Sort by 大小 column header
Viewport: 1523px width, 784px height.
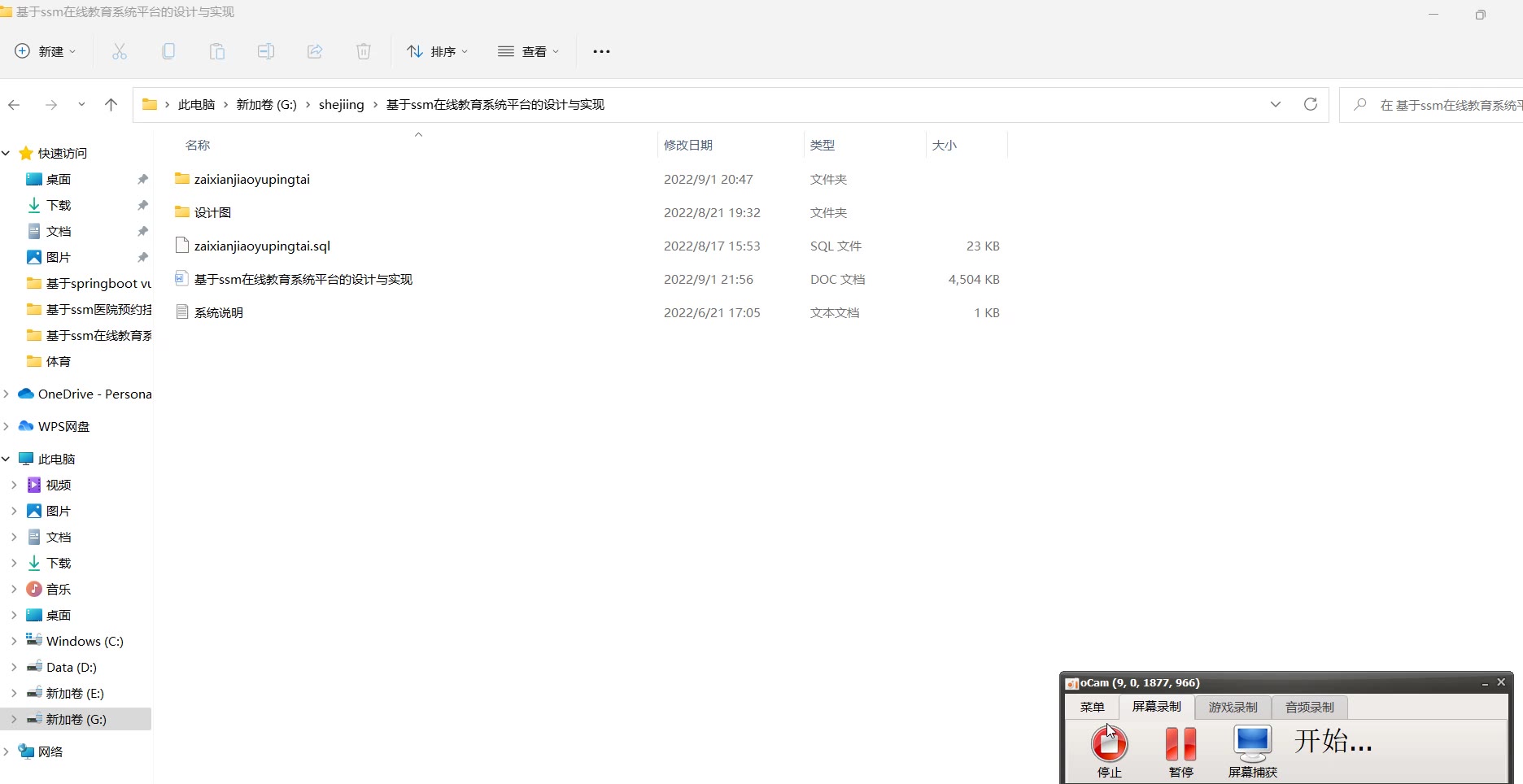click(x=945, y=145)
